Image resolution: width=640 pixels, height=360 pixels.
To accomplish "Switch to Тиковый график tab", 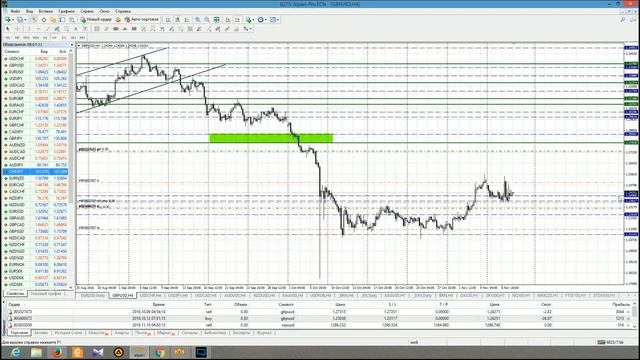I will 46,293.
